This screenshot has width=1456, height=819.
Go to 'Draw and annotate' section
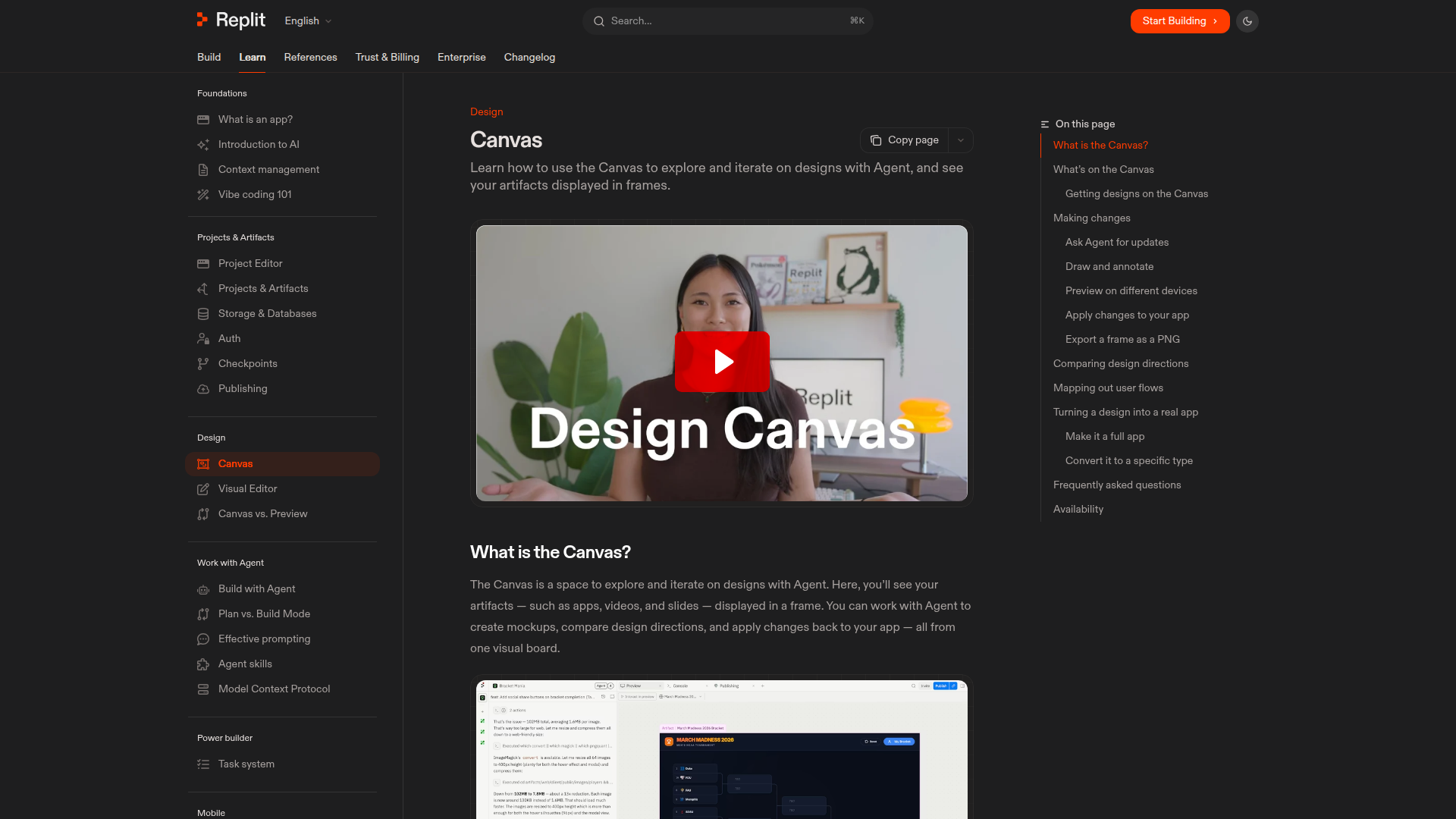coord(1109,267)
